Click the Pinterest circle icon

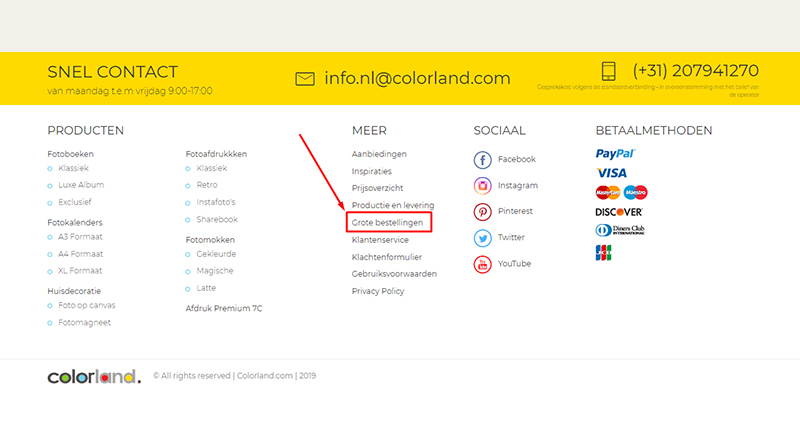coord(483,212)
